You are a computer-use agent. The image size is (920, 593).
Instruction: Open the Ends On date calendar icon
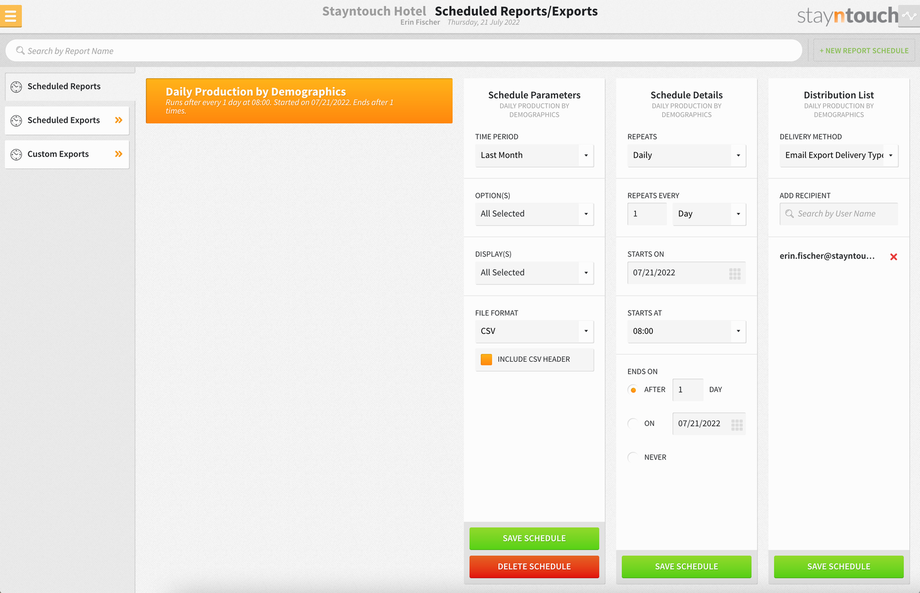737,425
